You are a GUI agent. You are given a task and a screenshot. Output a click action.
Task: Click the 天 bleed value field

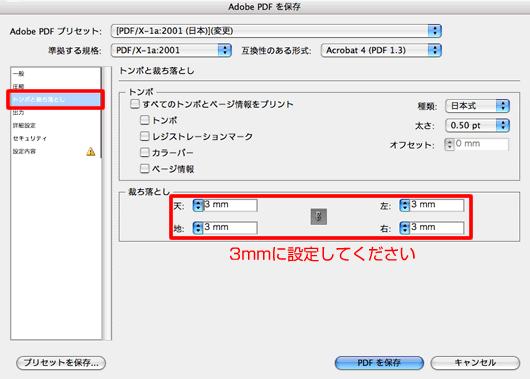click(x=230, y=205)
